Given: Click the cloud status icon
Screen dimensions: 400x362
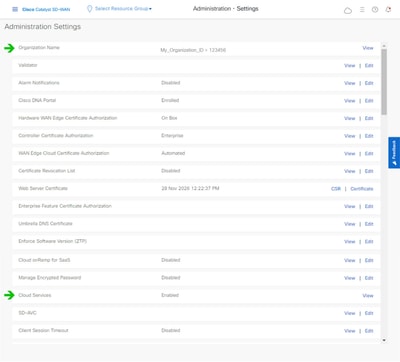Looking at the screenshot, I should [348, 11].
